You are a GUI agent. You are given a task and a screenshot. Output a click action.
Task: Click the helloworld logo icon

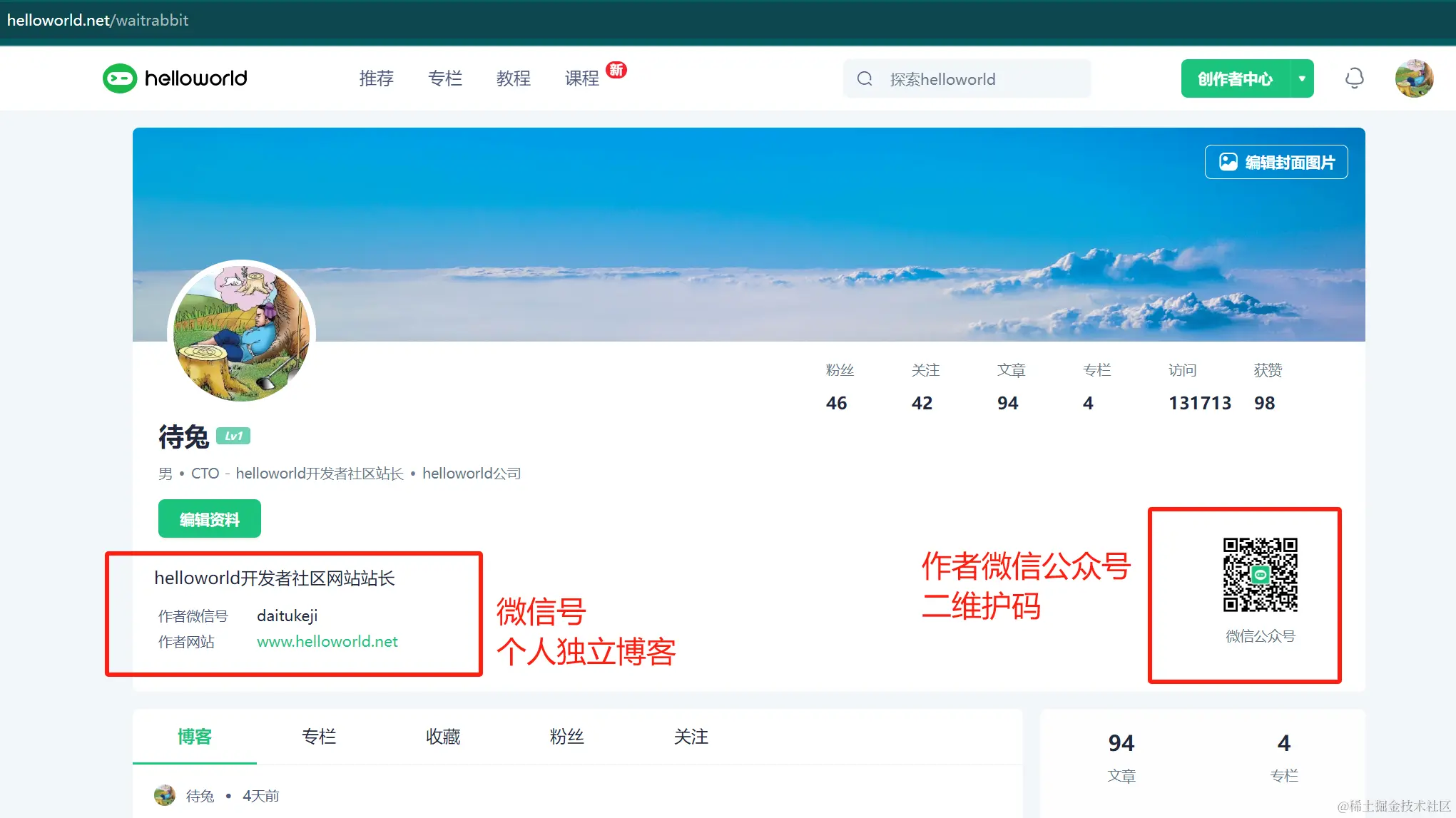point(120,78)
